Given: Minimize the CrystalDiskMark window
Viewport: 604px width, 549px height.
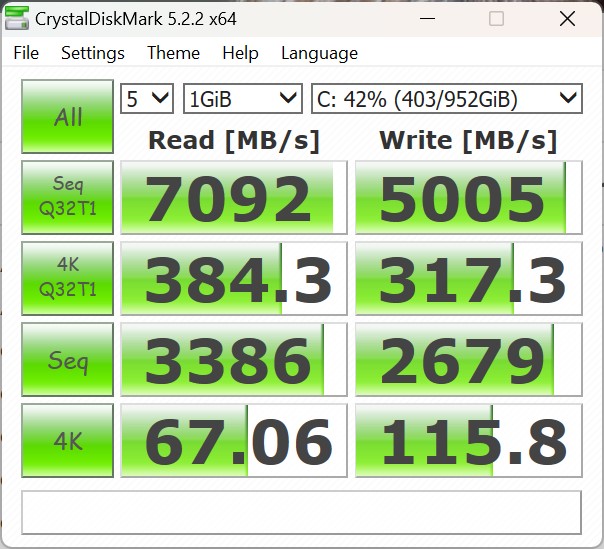Looking at the screenshot, I should (x=428, y=18).
